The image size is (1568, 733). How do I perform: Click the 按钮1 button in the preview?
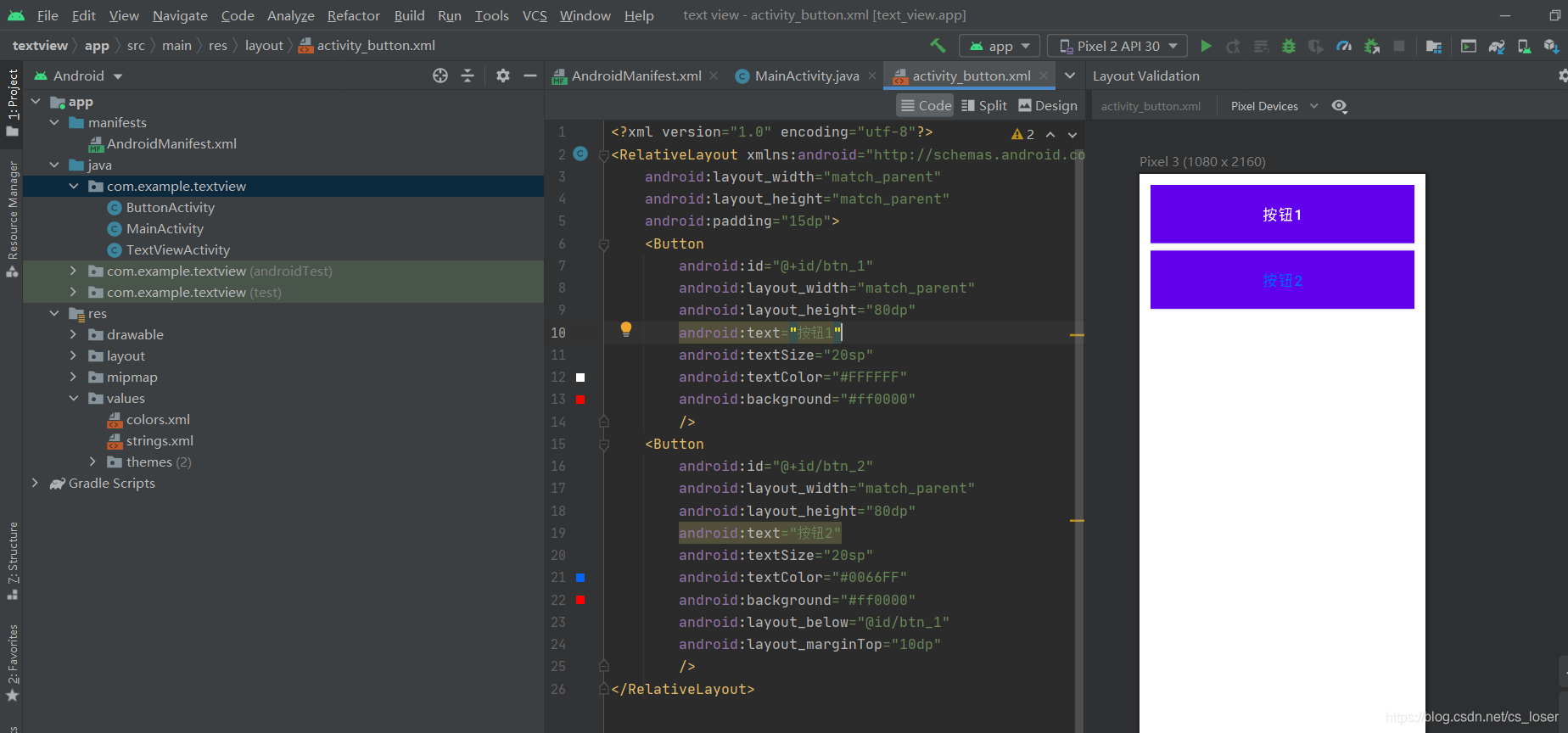[x=1282, y=214]
